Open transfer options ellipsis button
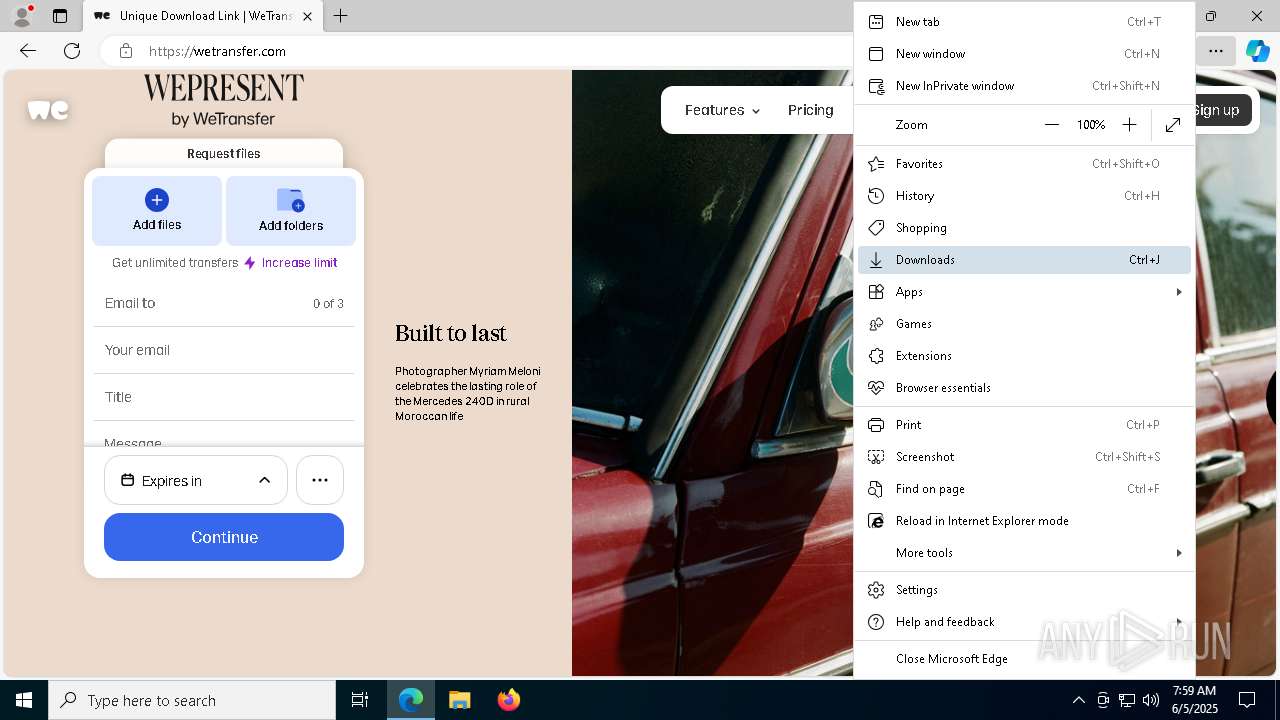Image resolution: width=1280 pixels, height=720 pixels. pyautogui.click(x=320, y=480)
